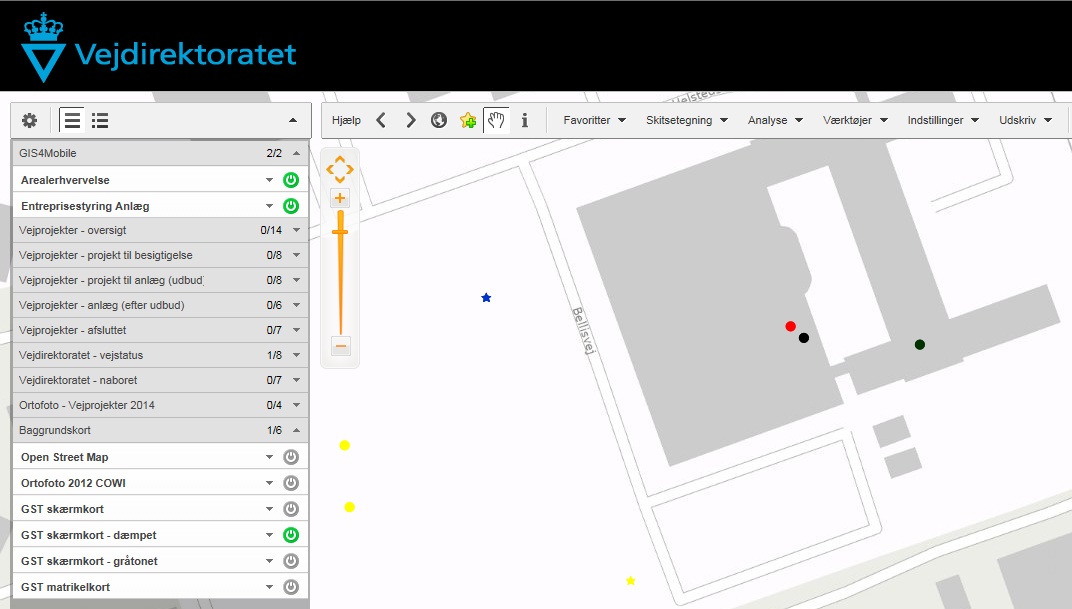Image resolution: width=1072 pixels, height=609 pixels.
Task: Select the Arealerhvervelse layer name
Action: point(65,180)
